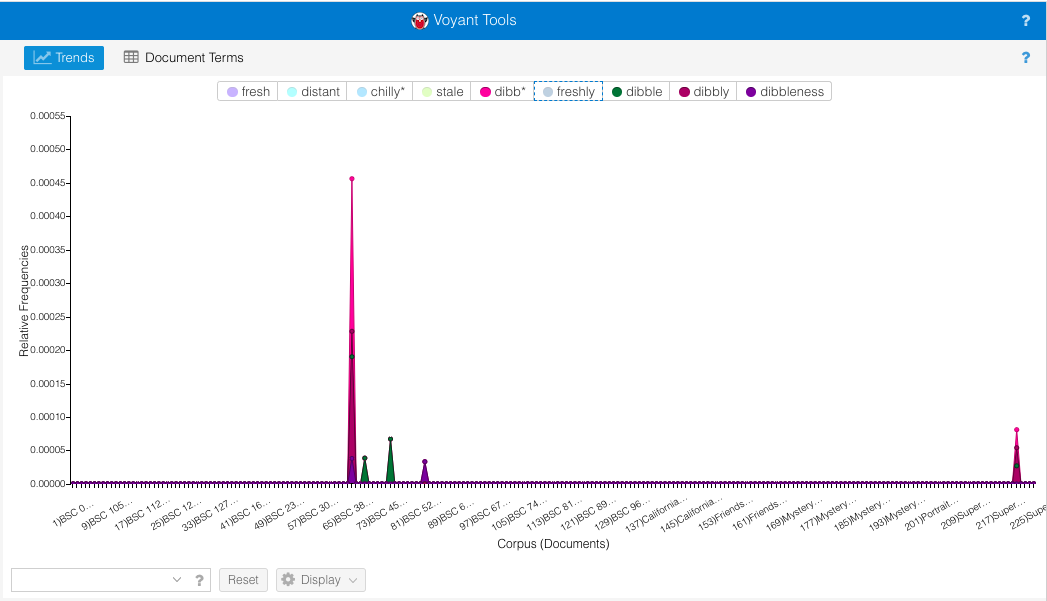Toggle visibility of dibbleness series
1047x601 pixels.
pyautogui.click(x=785, y=91)
